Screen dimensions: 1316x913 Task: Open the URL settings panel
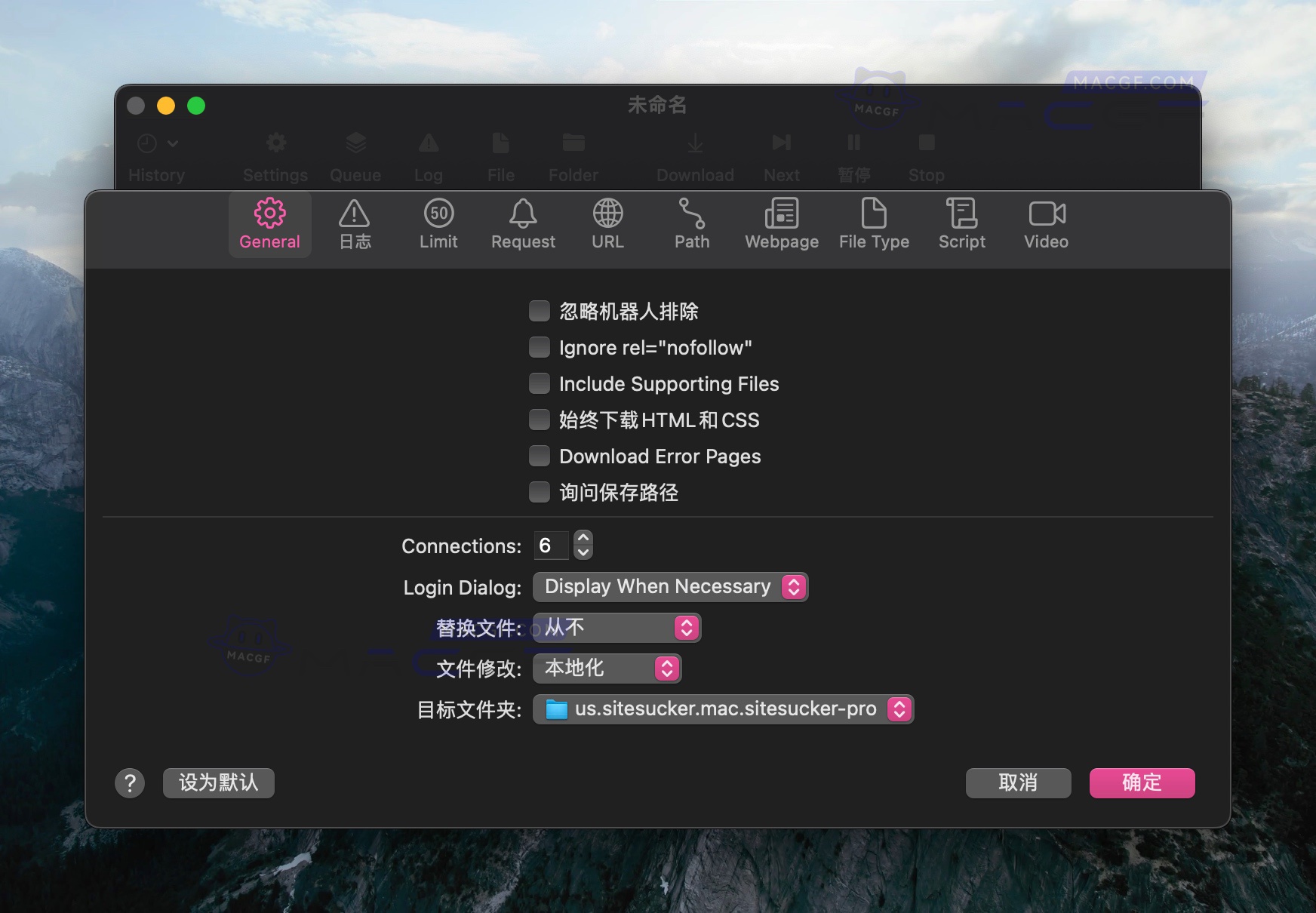[x=607, y=224]
